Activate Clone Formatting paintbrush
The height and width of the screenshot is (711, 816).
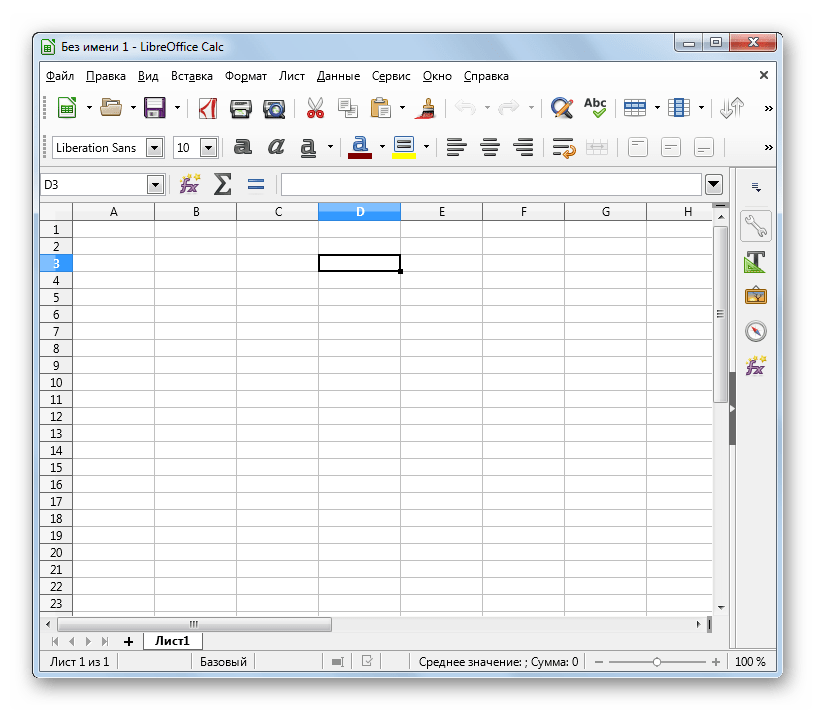[x=426, y=108]
